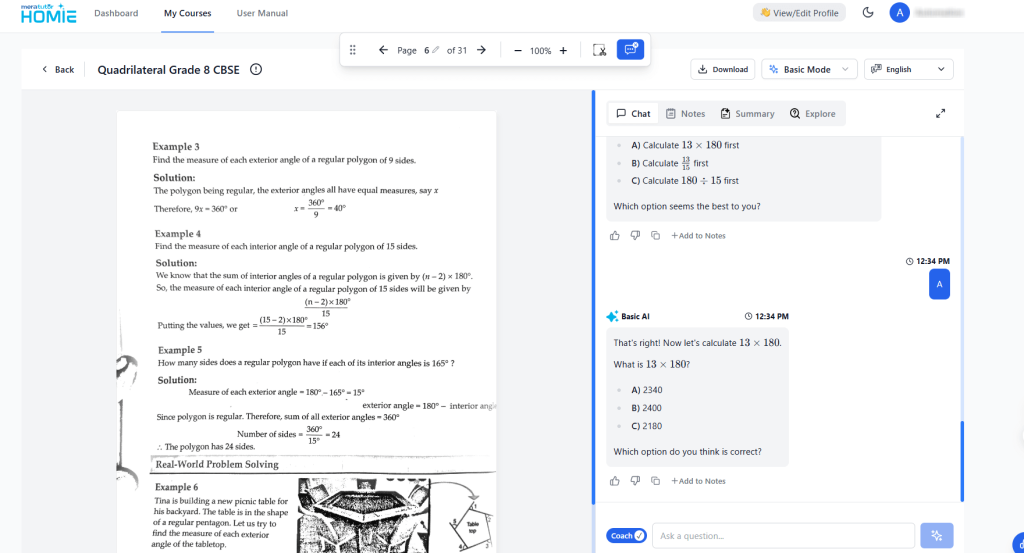Click Example 5 heading in document
The height and width of the screenshot is (553, 1024).
click(180, 349)
